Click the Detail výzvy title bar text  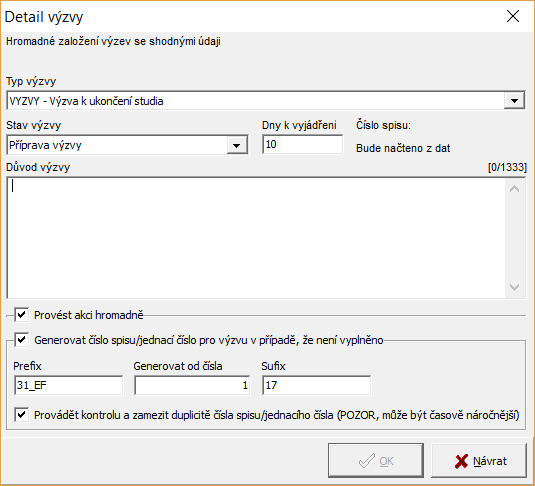pyautogui.click(x=44, y=17)
